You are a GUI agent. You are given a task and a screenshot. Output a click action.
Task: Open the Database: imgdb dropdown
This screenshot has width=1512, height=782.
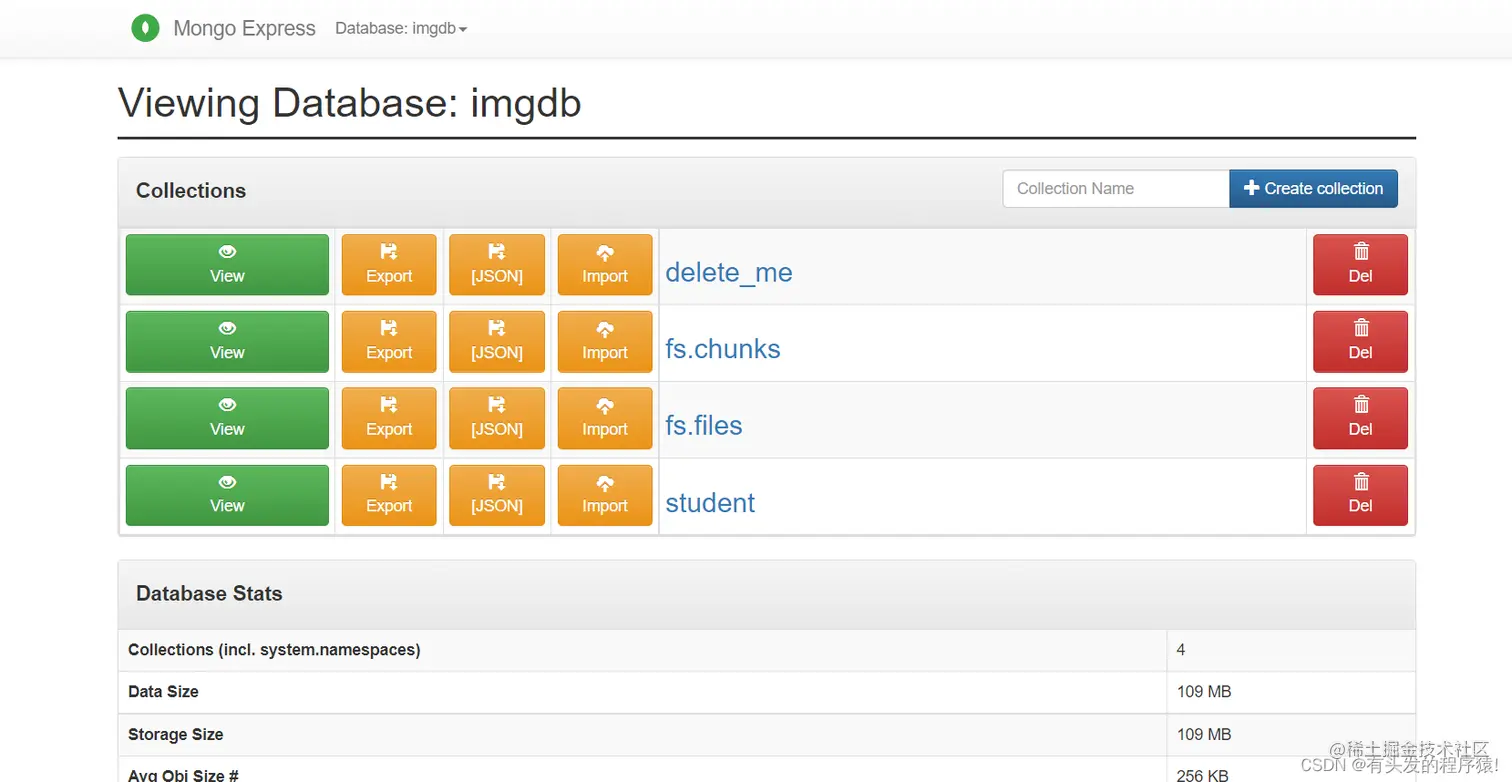401,29
